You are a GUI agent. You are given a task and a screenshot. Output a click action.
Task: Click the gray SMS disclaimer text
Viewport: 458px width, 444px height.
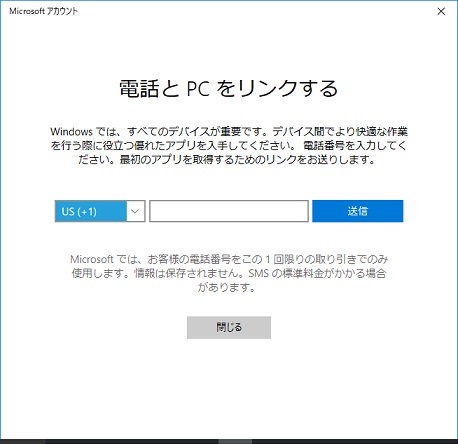point(229,273)
